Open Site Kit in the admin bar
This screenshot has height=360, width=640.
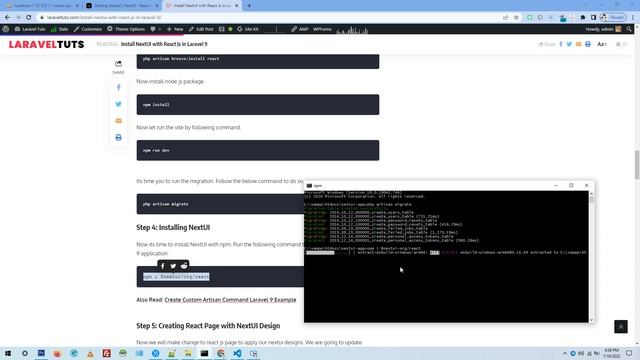[248, 29]
